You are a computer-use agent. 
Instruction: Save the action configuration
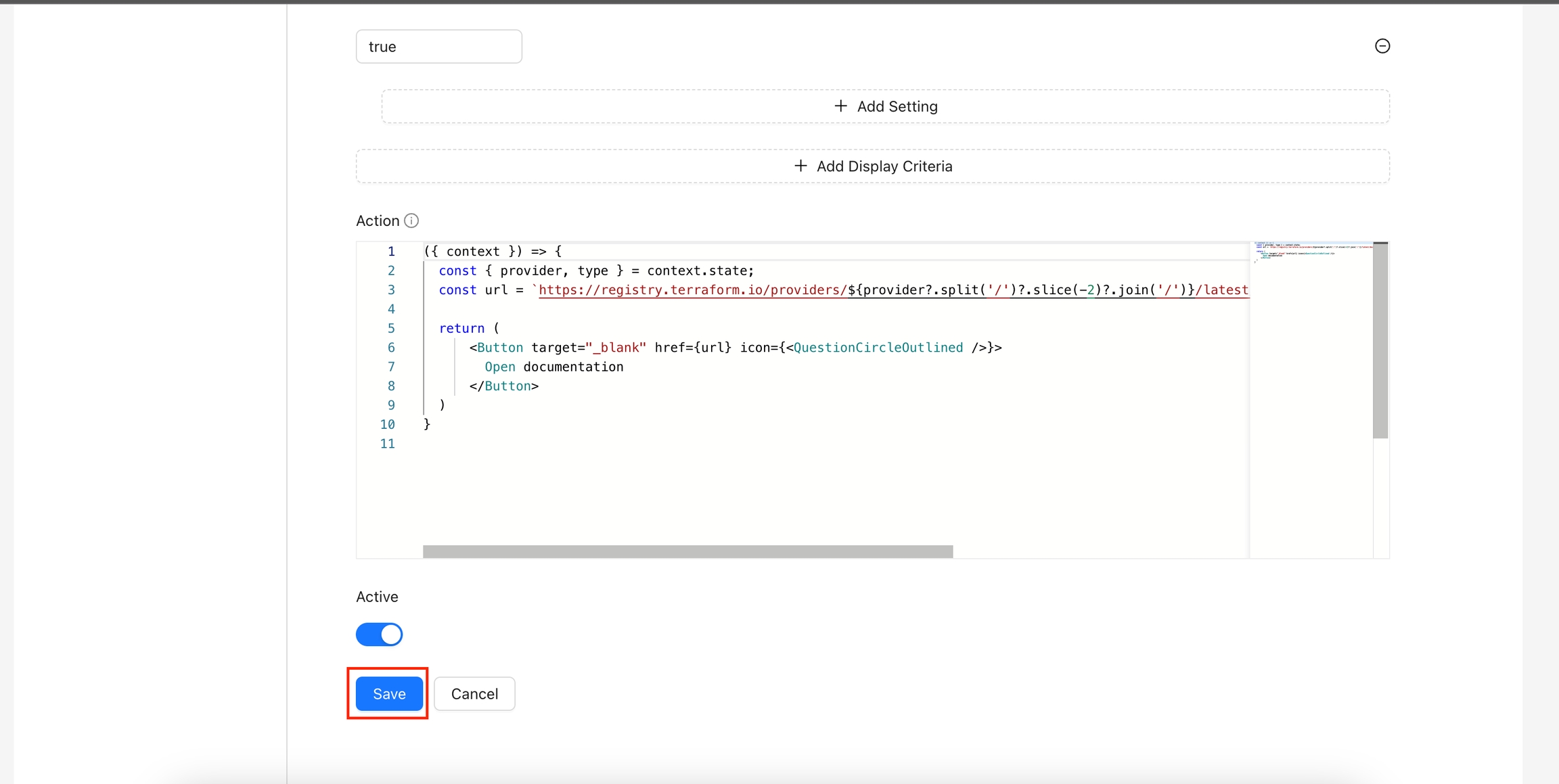tap(389, 694)
